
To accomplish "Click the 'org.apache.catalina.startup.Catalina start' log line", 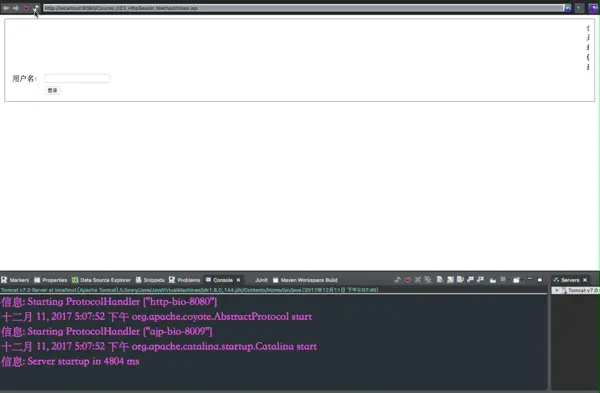I will pos(224,346).
